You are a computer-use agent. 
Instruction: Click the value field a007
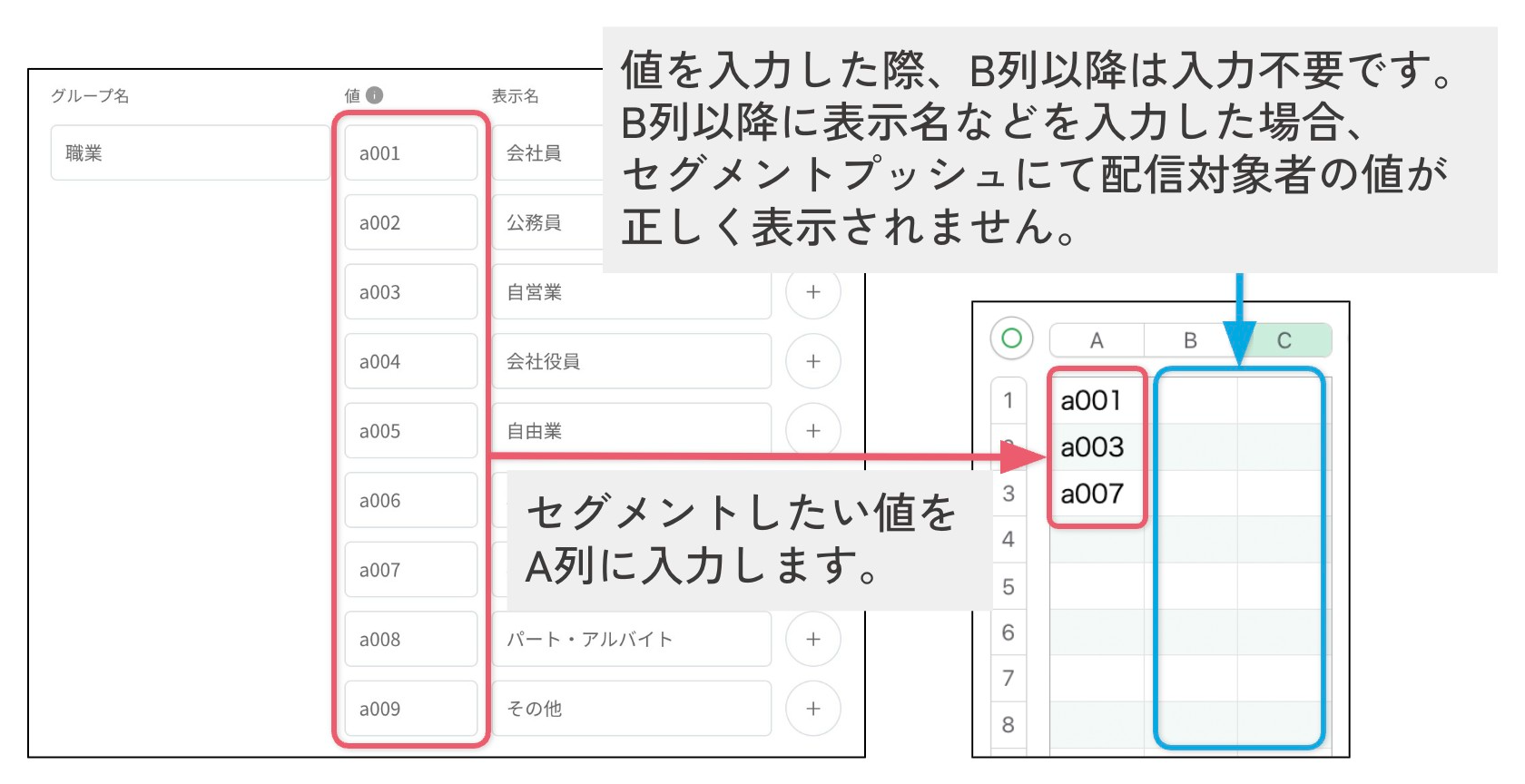[x=411, y=570]
